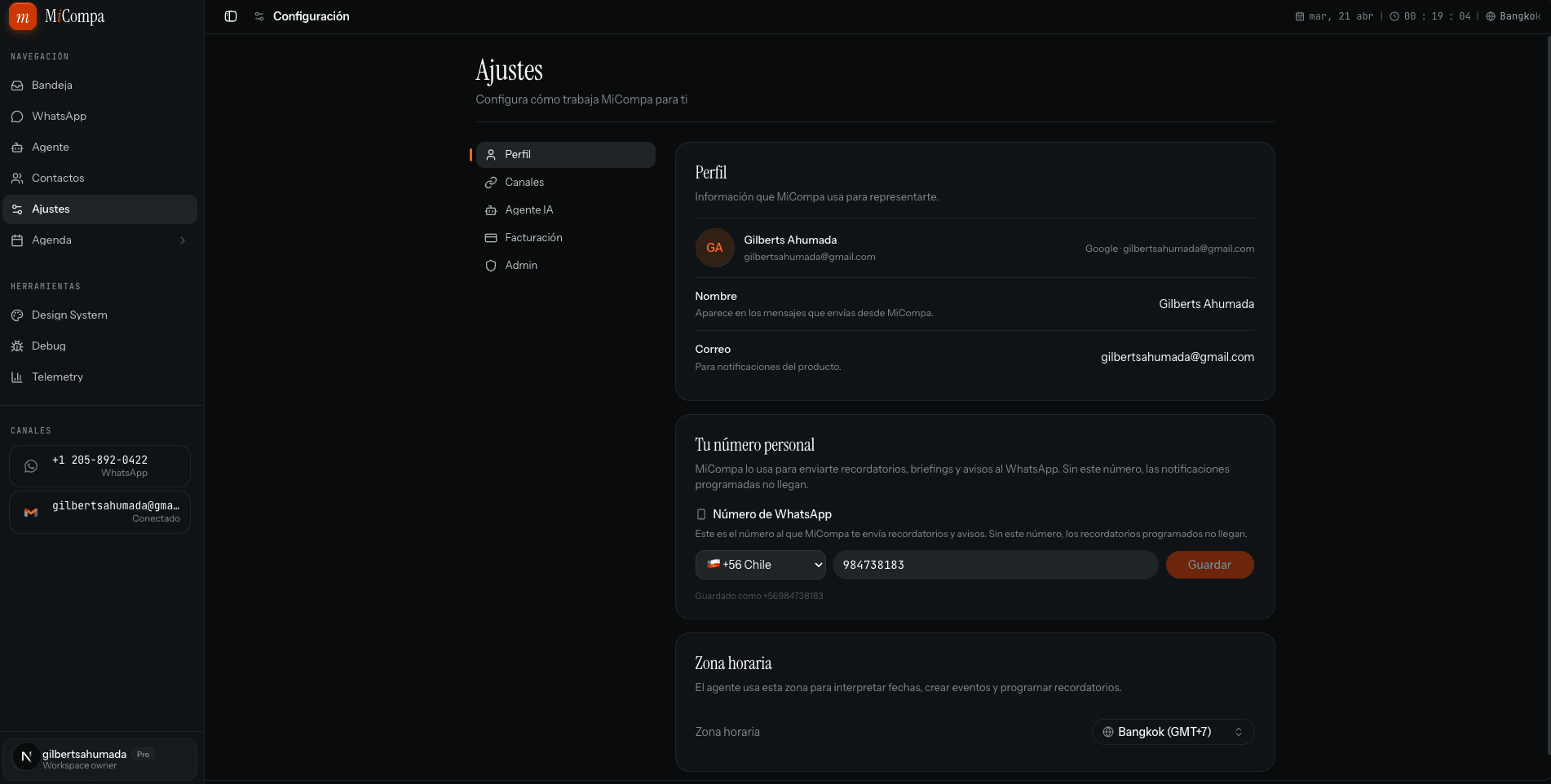1551x784 pixels.
Task: Open Contactos in the sidebar
Action: 99,178
